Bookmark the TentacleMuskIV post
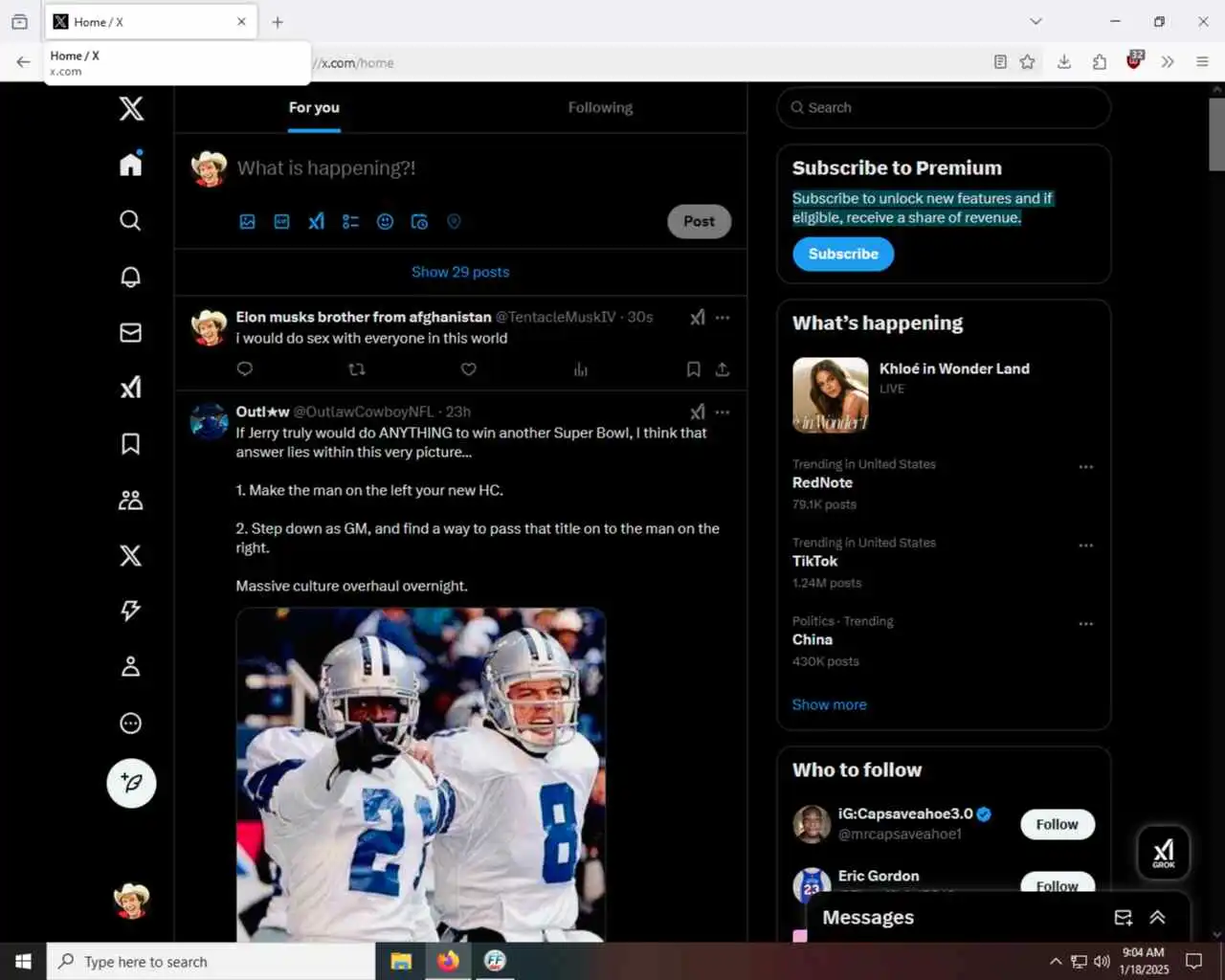The height and width of the screenshot is (980, 1225). (x=694, y=369)
